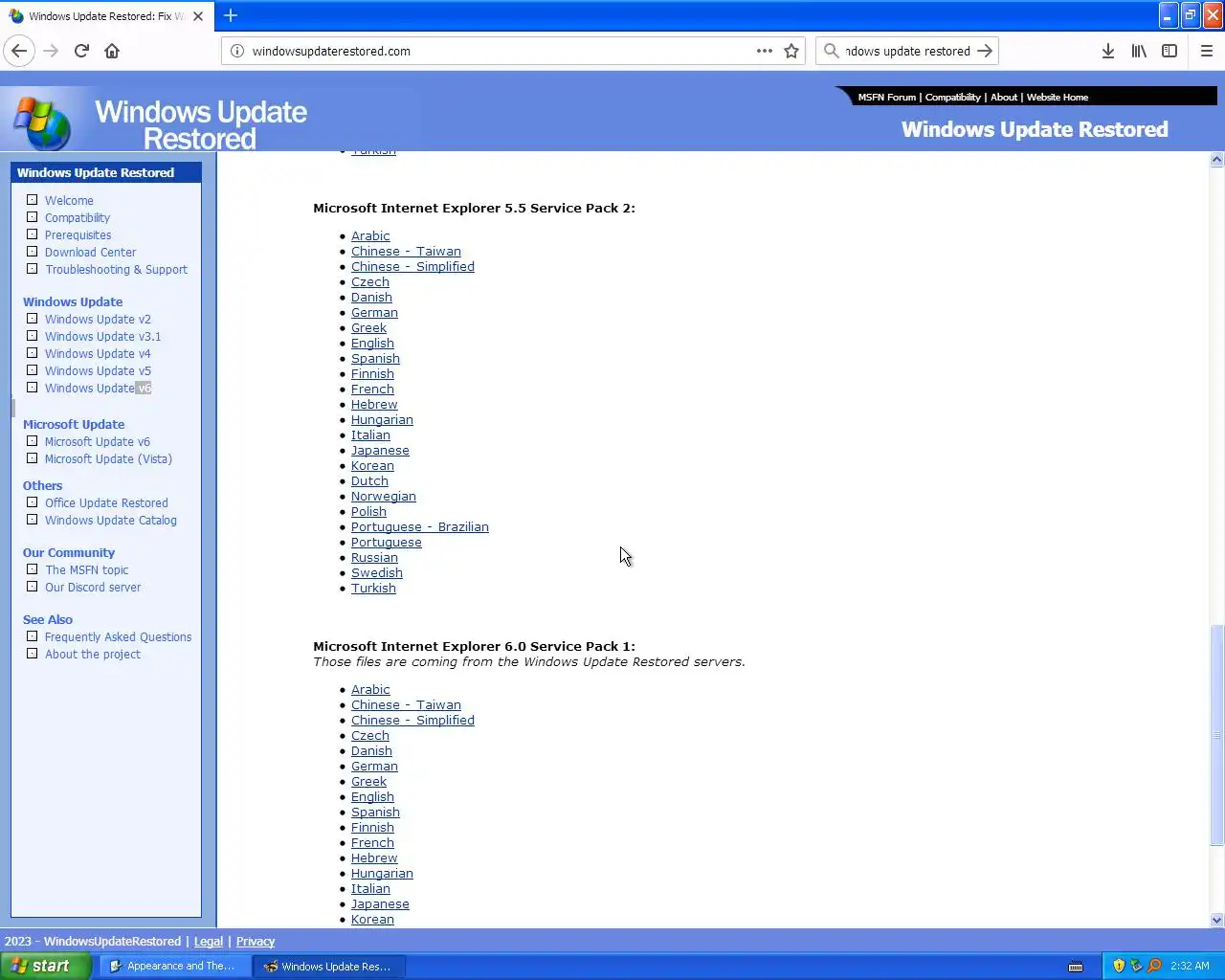1225x980 pixels.
Task: Open Download Center sidebar link
Action: click(x=90, y=253)
